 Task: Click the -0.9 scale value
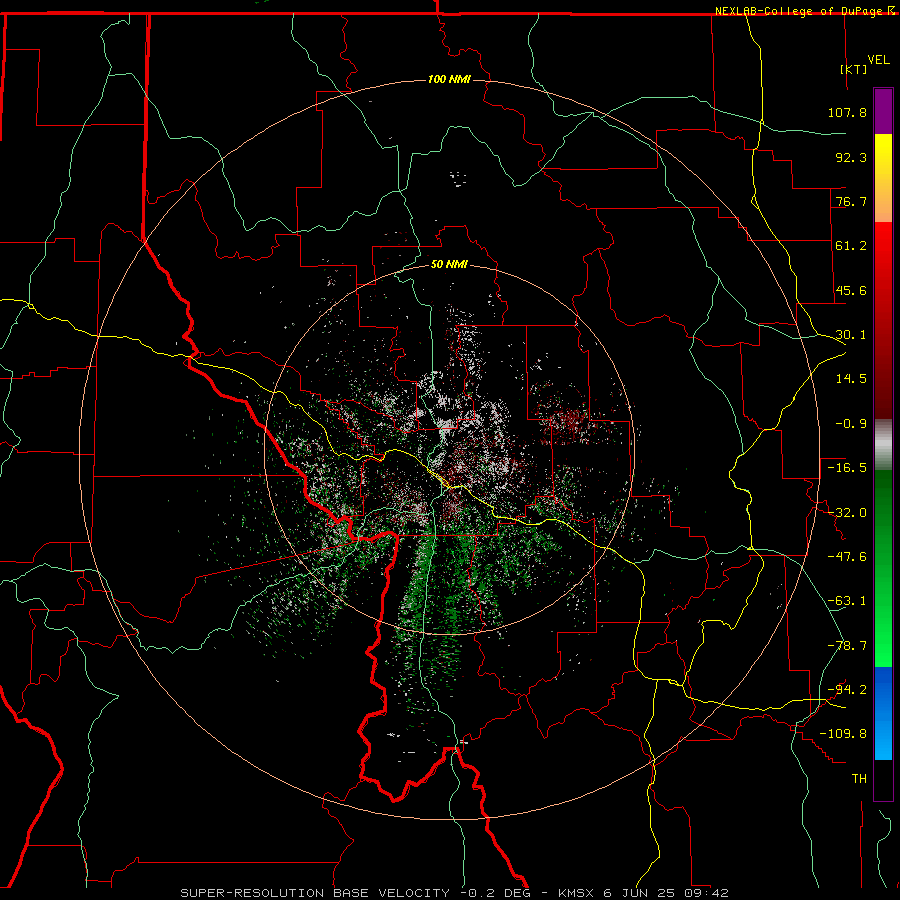point(851,424)
